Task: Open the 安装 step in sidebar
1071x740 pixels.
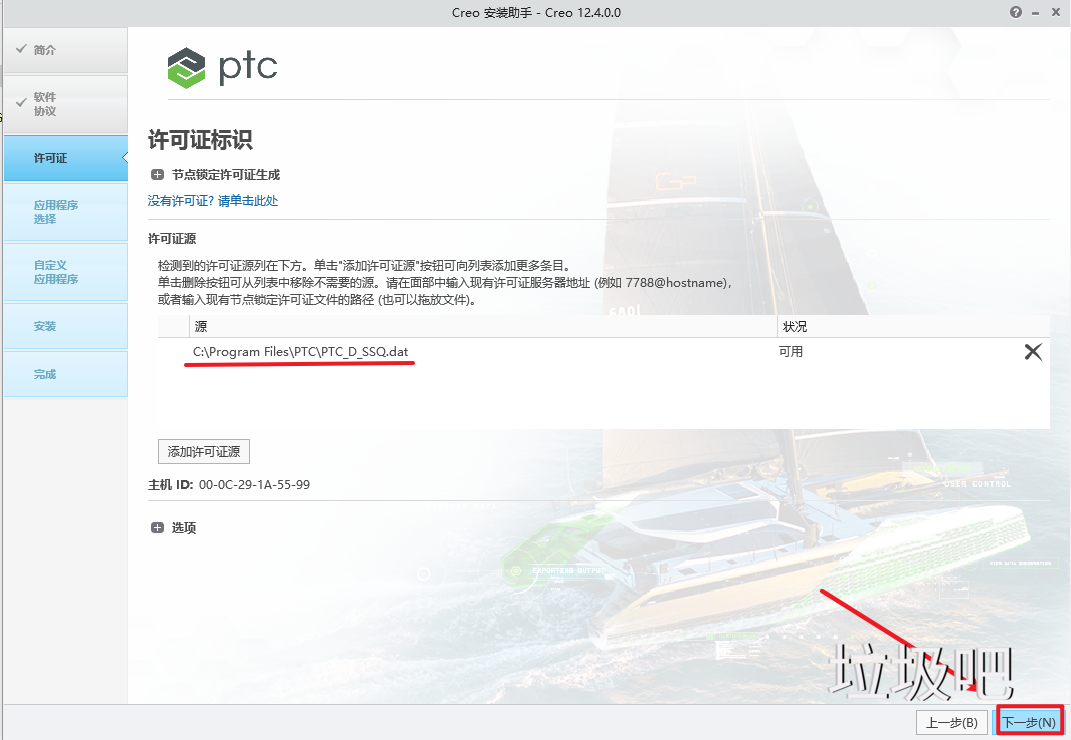Action: pyautogui.click(x=66, y=326)
